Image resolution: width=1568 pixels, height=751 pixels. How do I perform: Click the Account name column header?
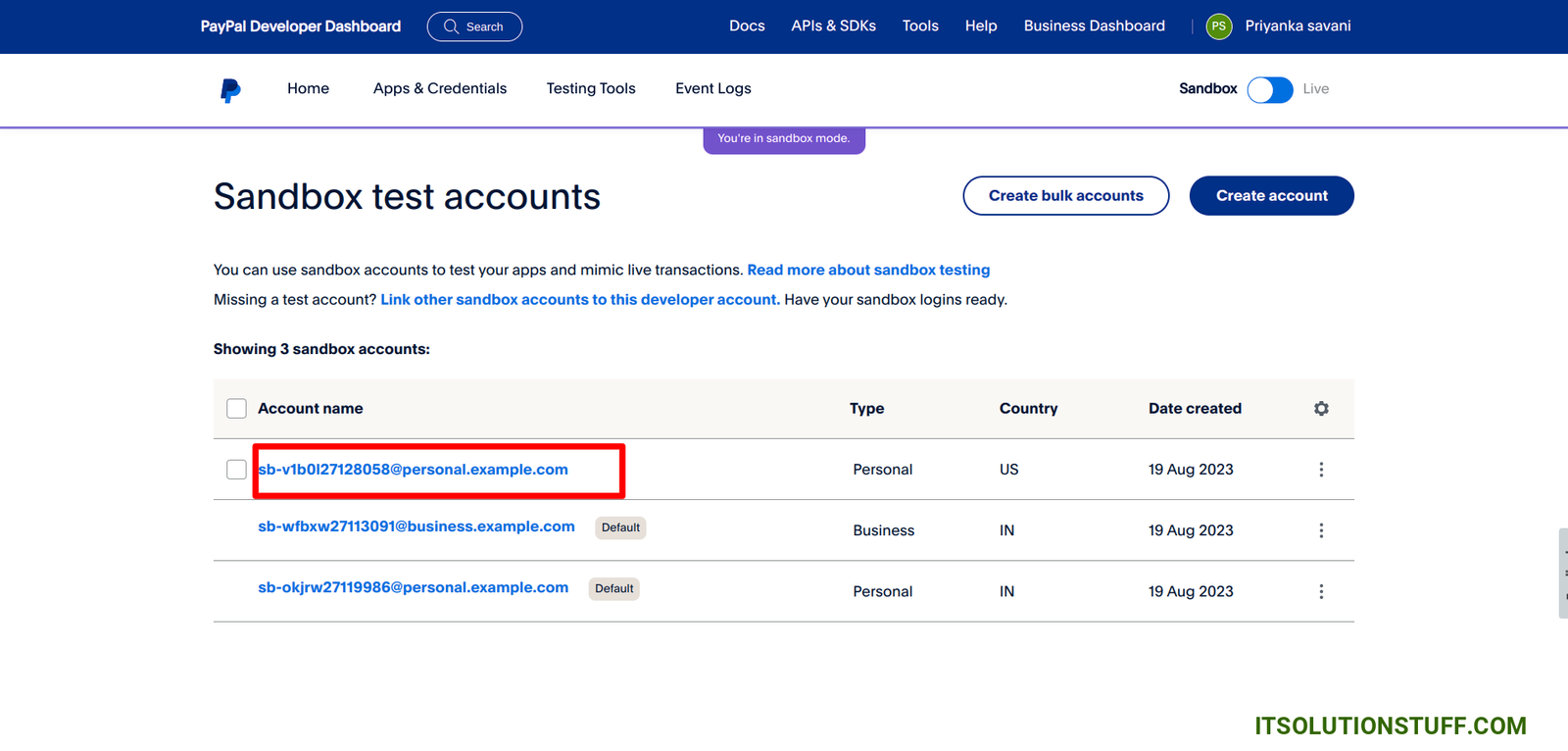tap(310, 409)
